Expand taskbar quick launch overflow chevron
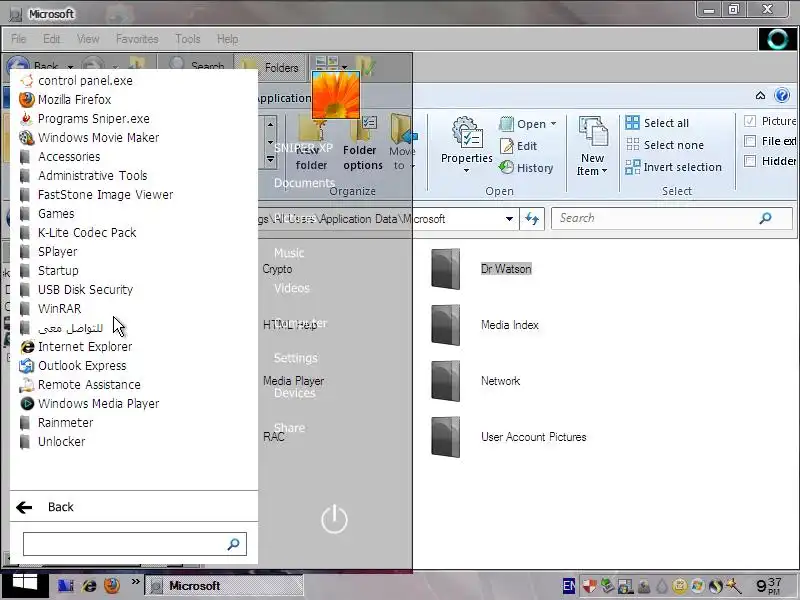Screen dimensions: 800x600 [135, 582]
